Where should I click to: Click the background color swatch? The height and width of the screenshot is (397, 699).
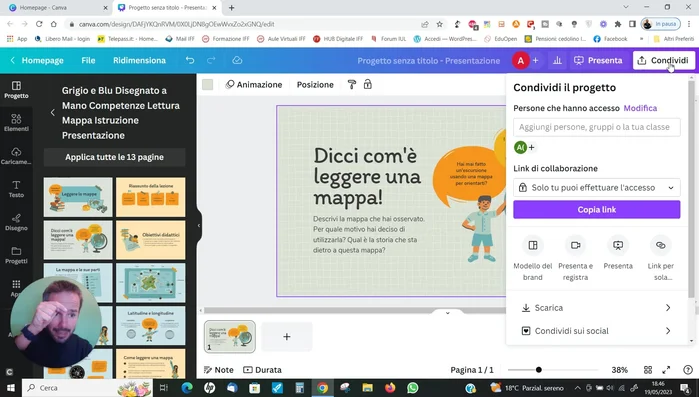pyautogui.click(x=207, y=84)
